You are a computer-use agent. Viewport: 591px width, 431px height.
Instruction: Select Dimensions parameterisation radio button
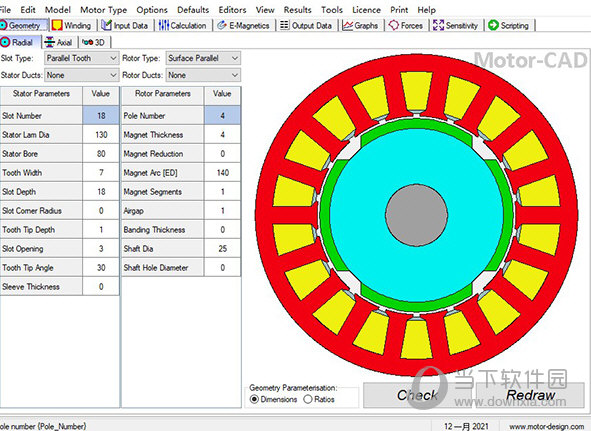coord(254,399)
